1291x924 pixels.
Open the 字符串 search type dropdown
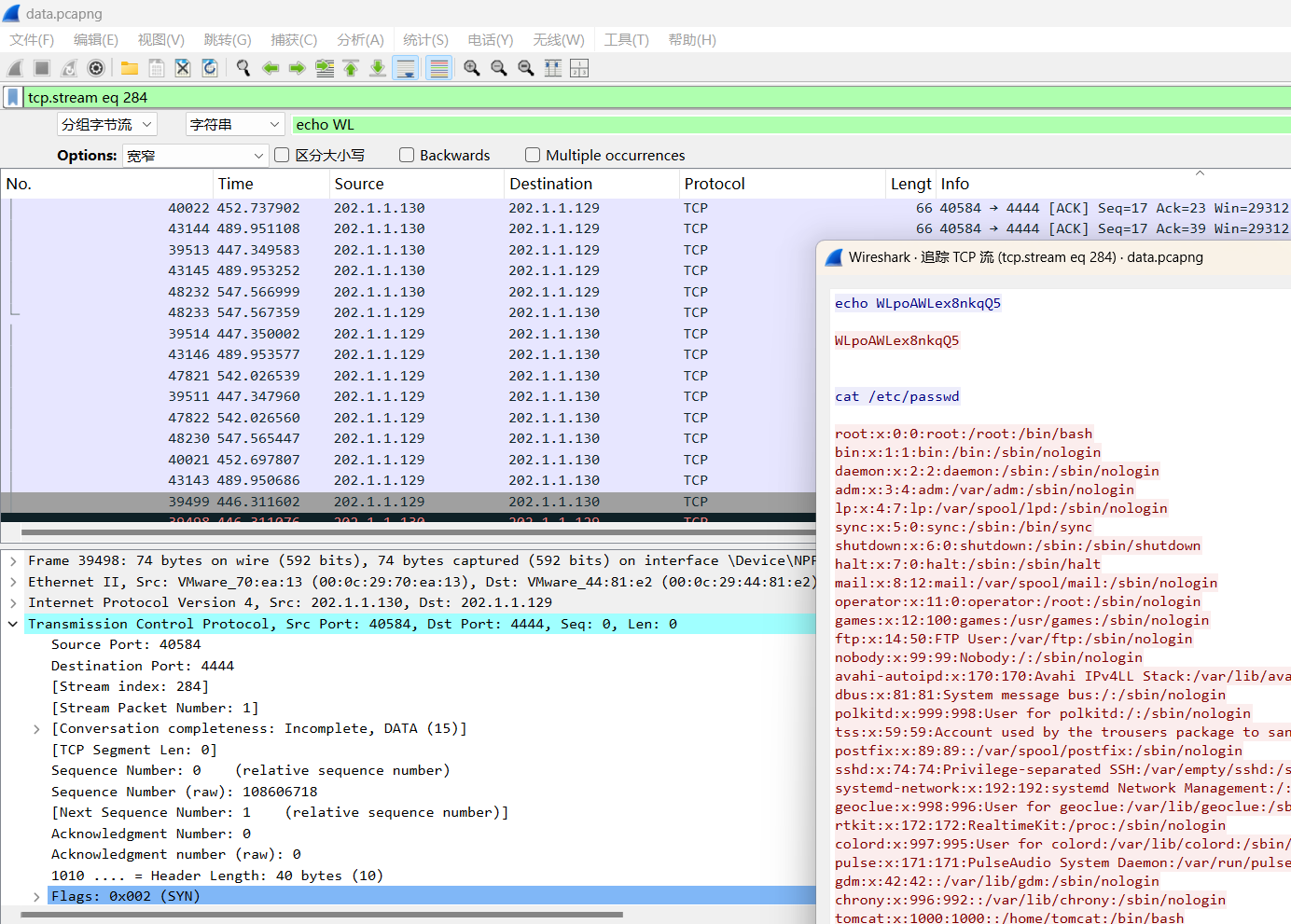(x=234, y=124)
